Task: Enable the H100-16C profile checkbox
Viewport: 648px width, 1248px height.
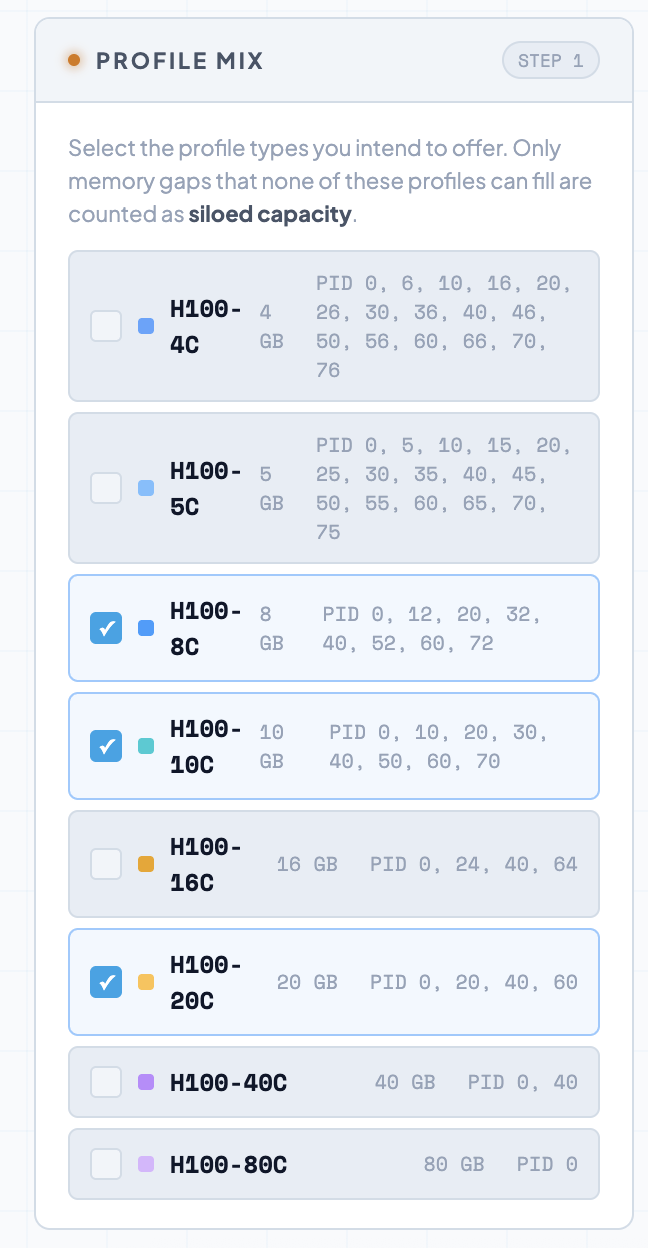Action: click(x=105, y=864)
